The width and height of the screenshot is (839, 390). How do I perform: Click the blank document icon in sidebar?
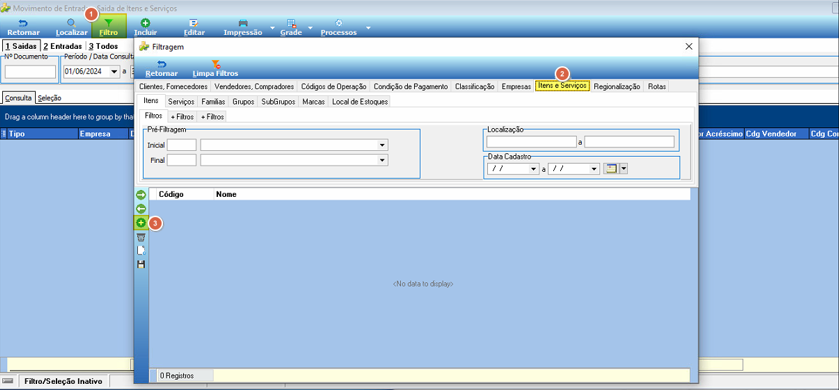141,250
